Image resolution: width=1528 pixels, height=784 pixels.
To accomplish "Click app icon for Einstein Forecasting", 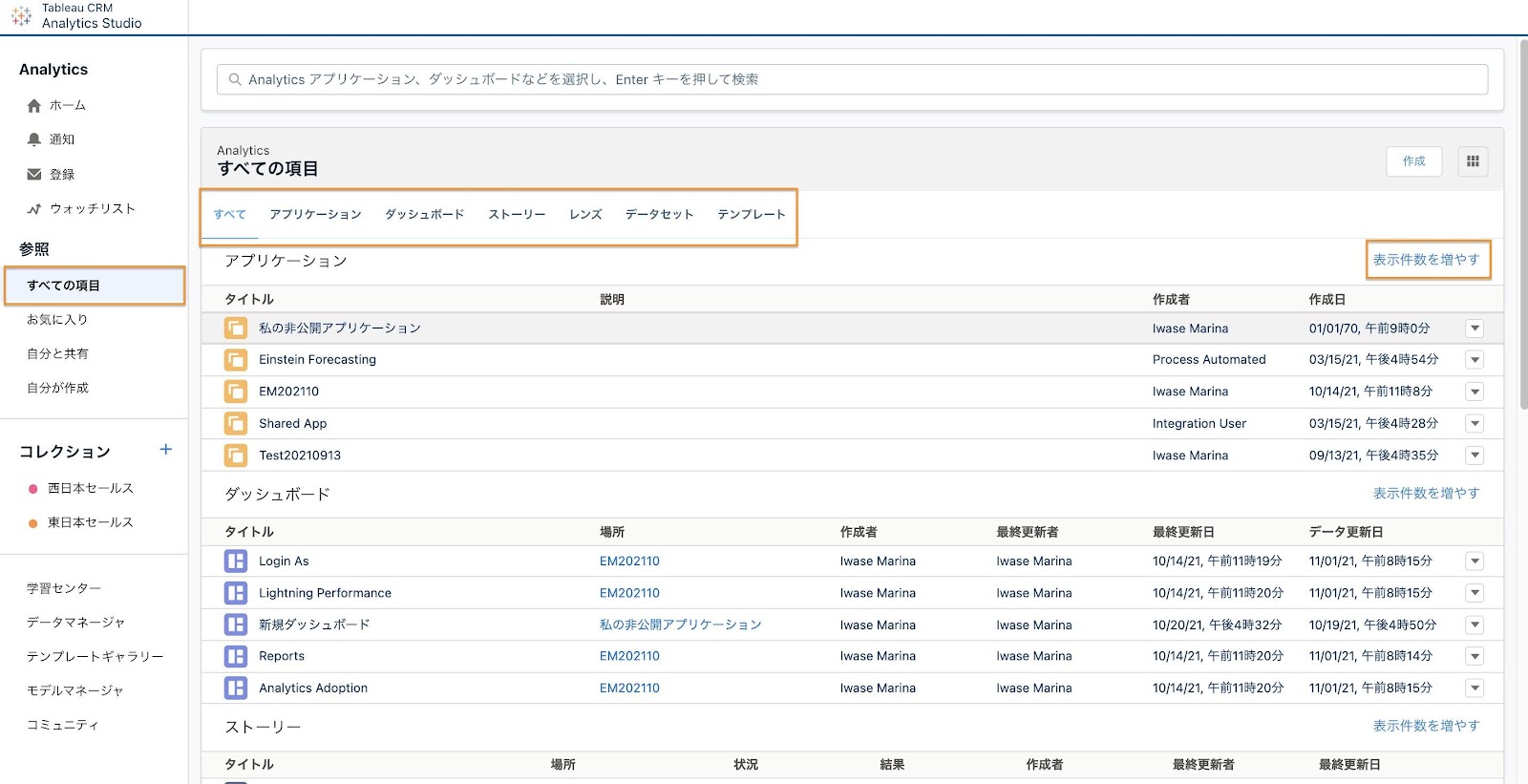I will (x=236, y=360).
